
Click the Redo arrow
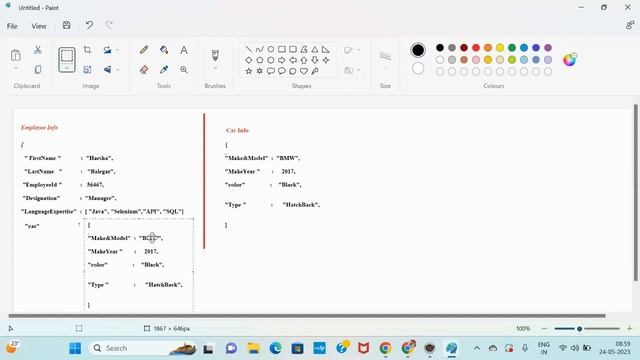click(109, 25)
